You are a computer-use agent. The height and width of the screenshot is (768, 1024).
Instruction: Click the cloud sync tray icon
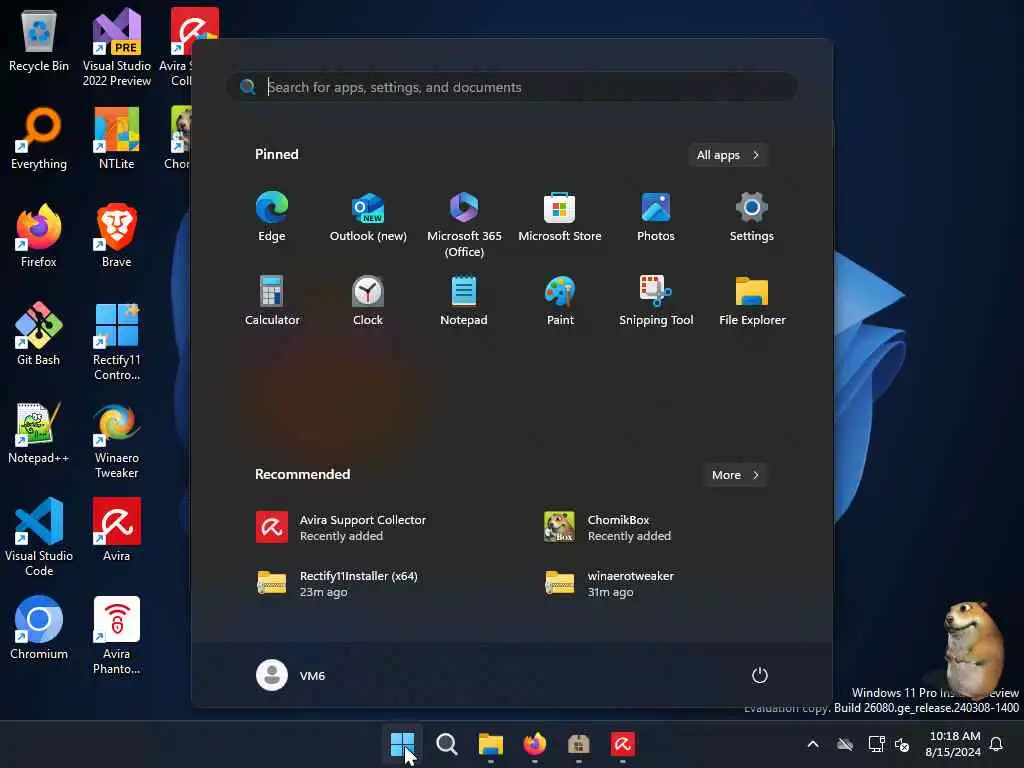pos(845,744)
